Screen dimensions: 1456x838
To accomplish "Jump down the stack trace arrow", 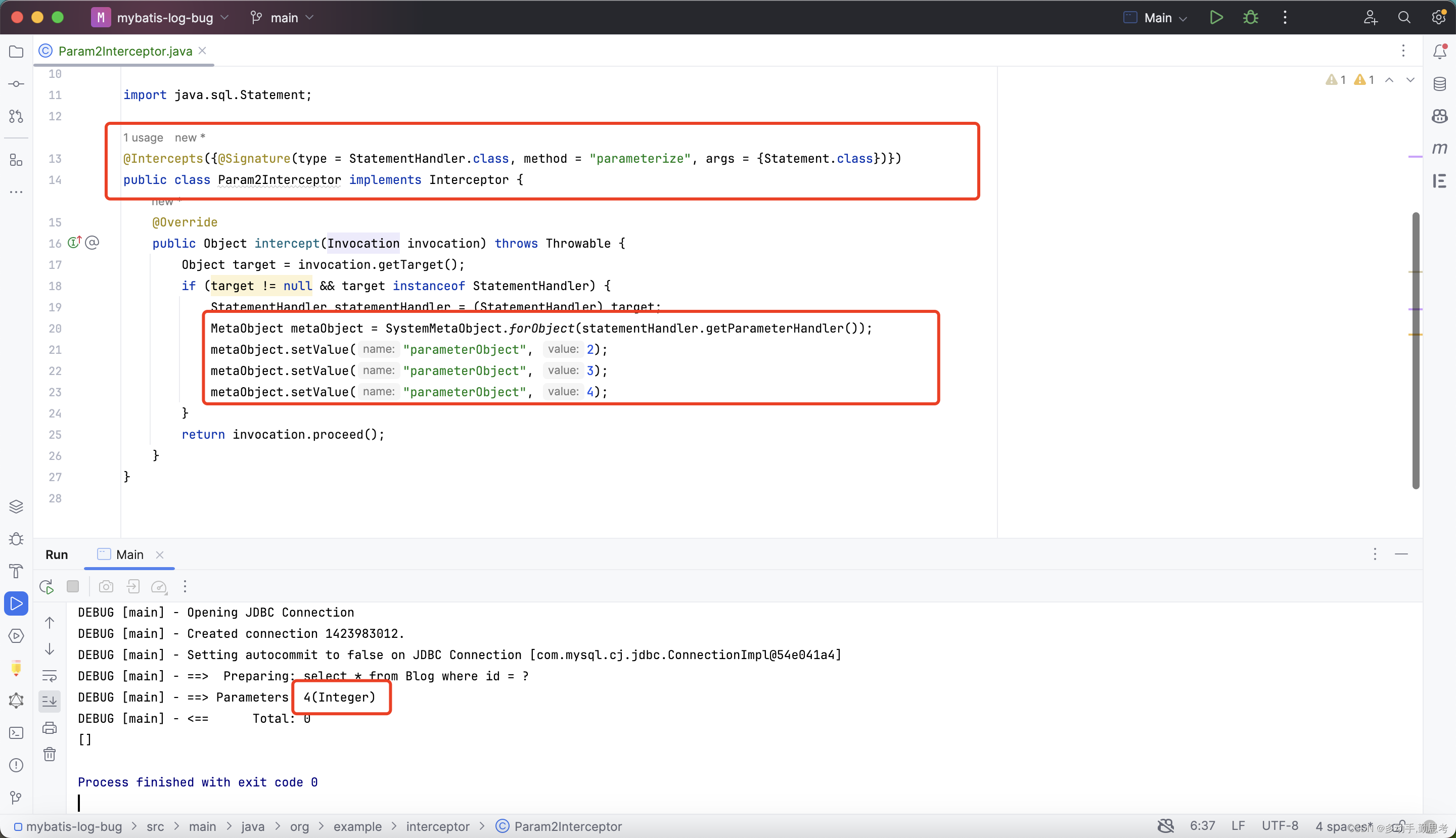I will point(50,649).
